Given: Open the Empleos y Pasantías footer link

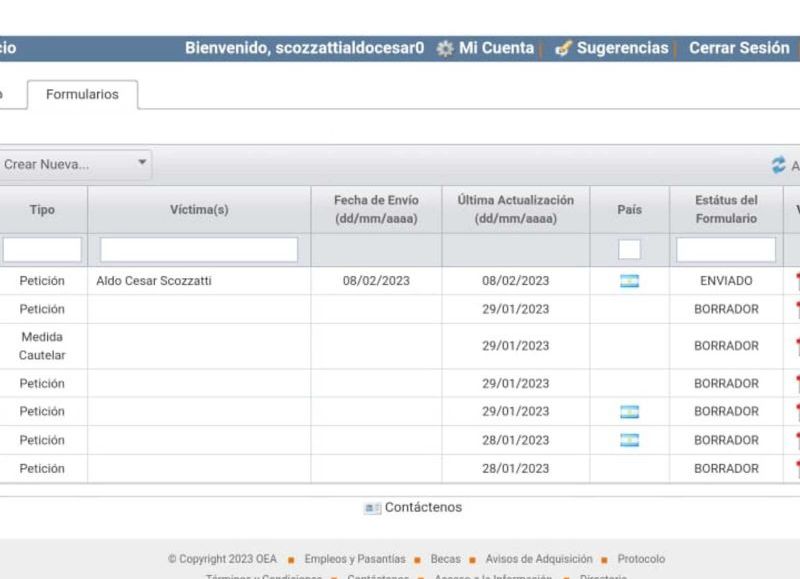Looking at the screenshot, I should tap(355, 559).
